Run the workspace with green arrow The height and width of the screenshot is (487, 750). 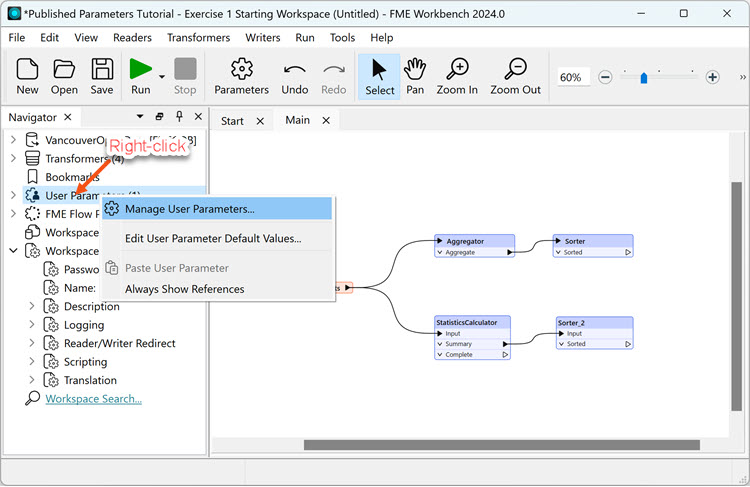[141, 77]
